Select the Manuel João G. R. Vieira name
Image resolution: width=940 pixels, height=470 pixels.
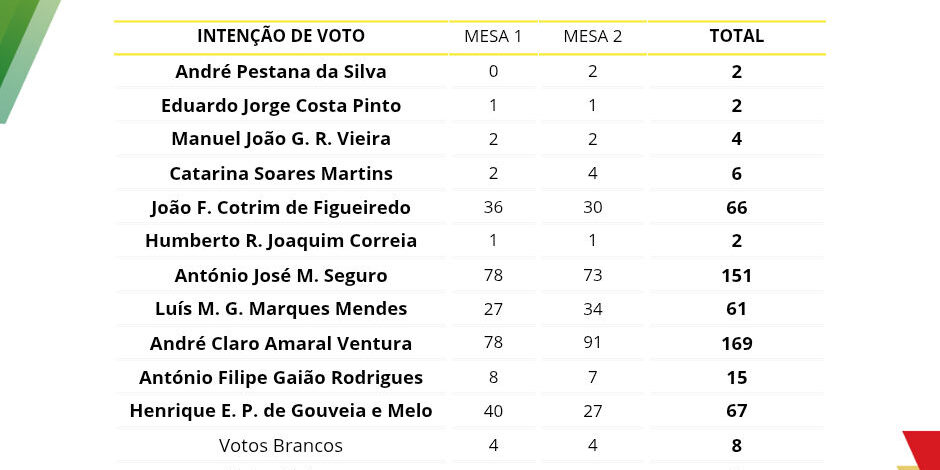(281, 139)
